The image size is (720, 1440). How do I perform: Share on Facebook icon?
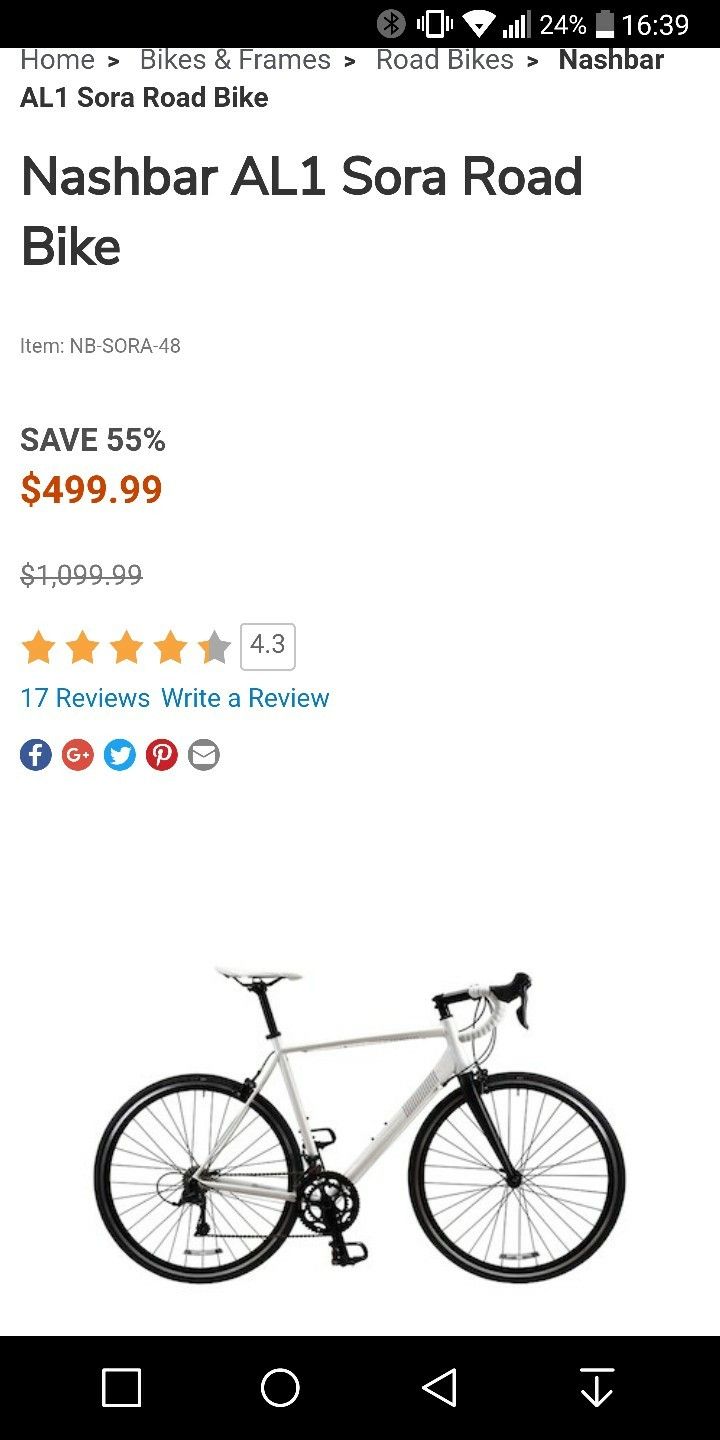[x=36, y=754]
